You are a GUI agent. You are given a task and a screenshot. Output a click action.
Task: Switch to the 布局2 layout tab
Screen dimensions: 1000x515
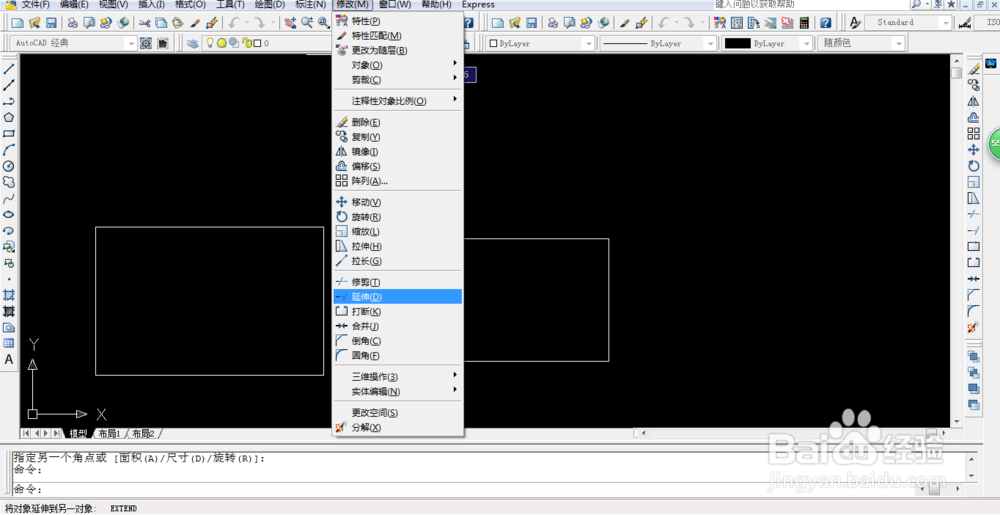click(x=143, y=433)
